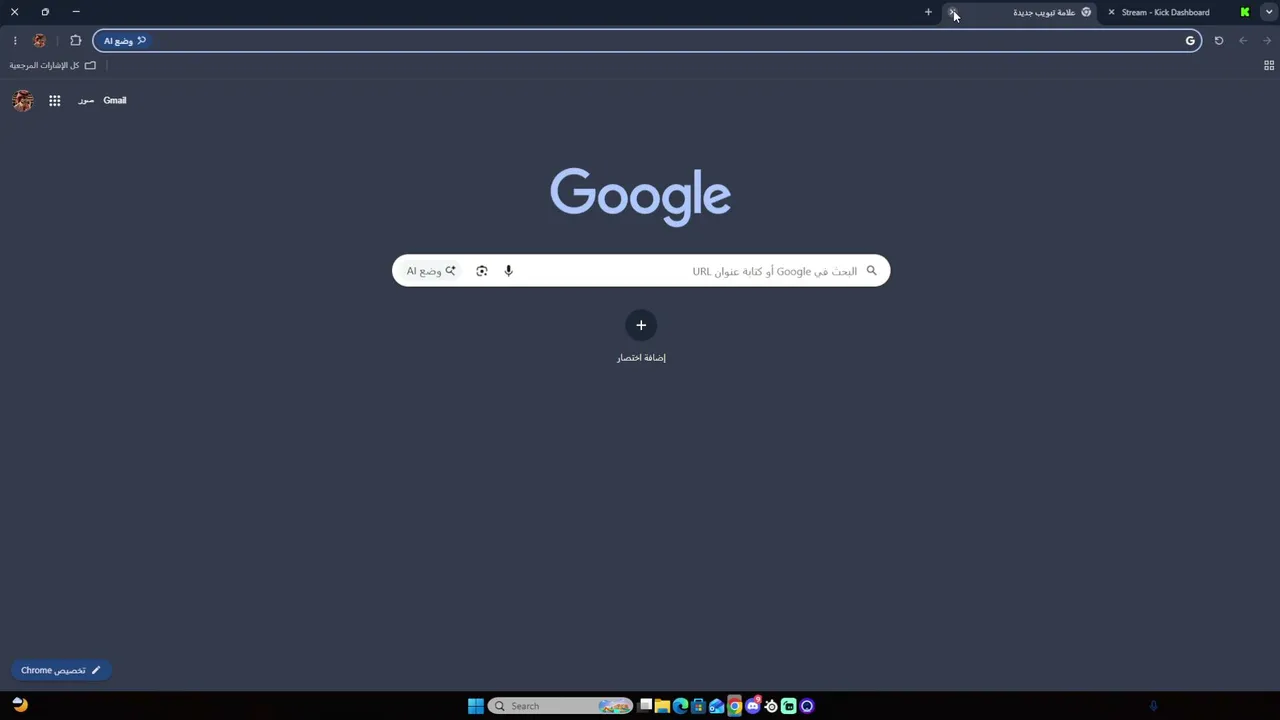
Task: Open the Google account avatar on the page
Action: point(23,100)
